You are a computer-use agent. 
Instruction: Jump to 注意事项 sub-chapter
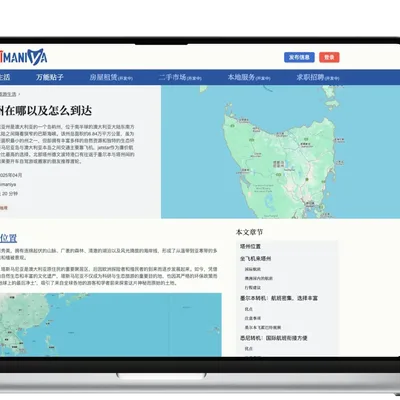click(253, 318)
